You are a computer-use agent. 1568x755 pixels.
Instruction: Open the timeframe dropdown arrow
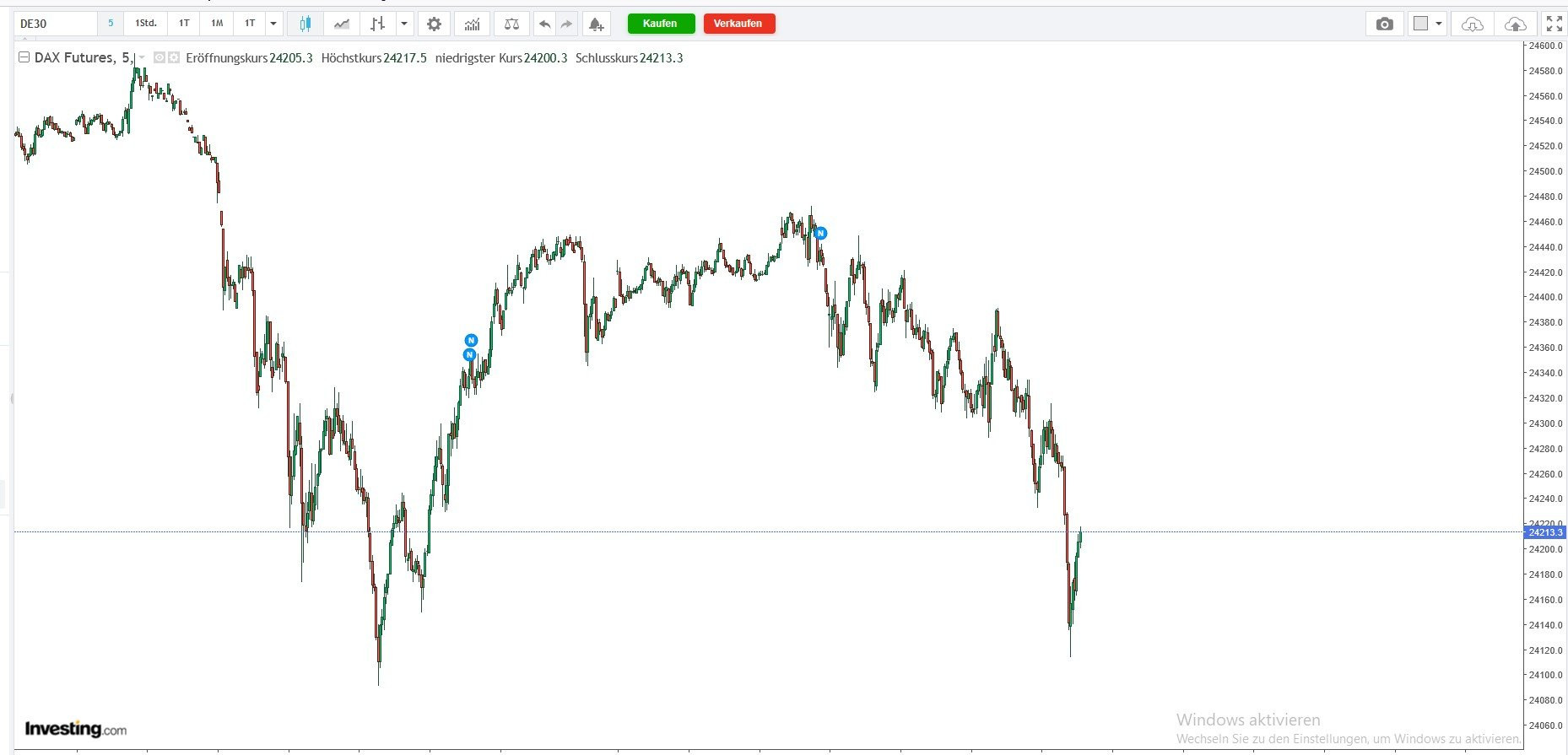click(273, 24)
